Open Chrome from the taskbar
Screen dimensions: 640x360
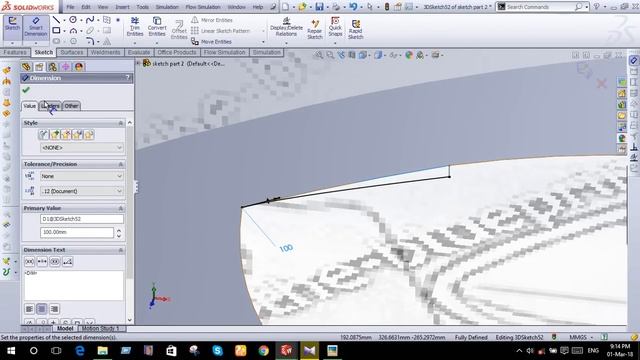point(264,351)
